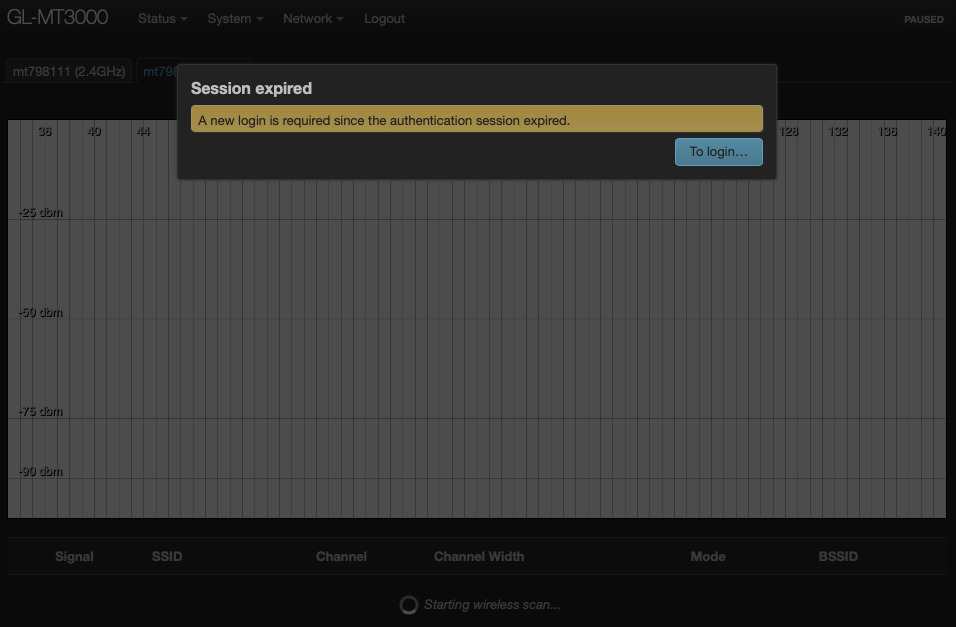956x627 pixels.
Task: Click the -25 dbm axis label
Action: coord(40,213)
